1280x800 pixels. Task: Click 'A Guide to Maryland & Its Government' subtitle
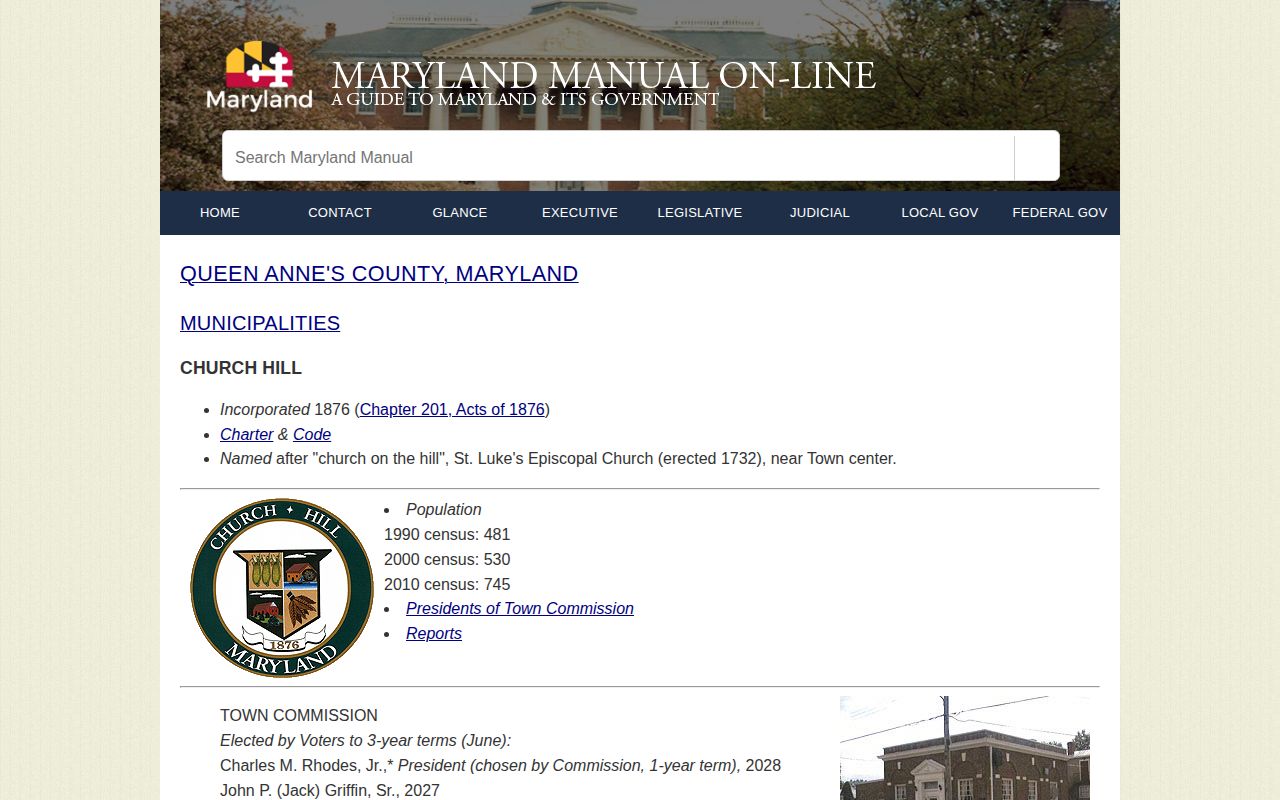pyautogui.click(x=525, y=100)
